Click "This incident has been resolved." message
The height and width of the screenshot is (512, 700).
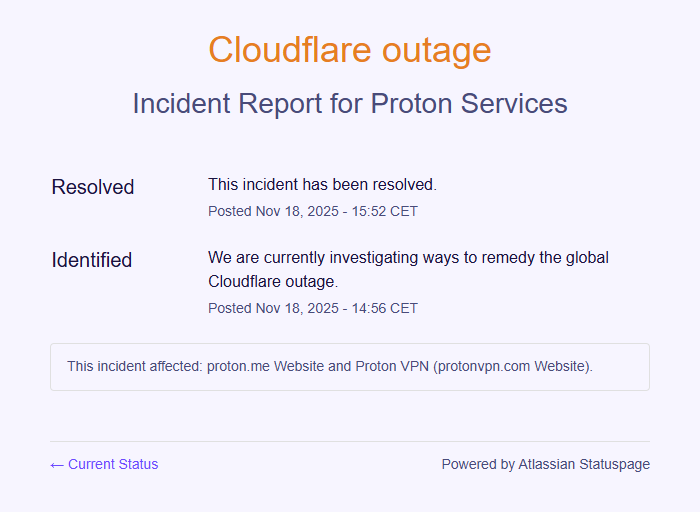pos(322,184)
